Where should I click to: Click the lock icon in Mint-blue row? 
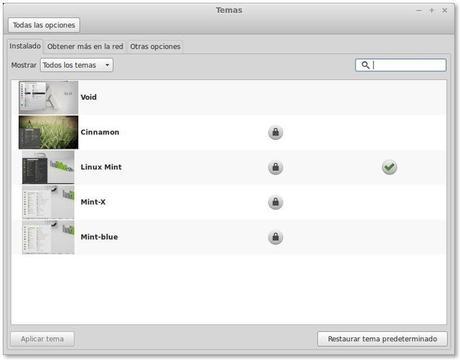pyautogui.click(x=275, y=237)
